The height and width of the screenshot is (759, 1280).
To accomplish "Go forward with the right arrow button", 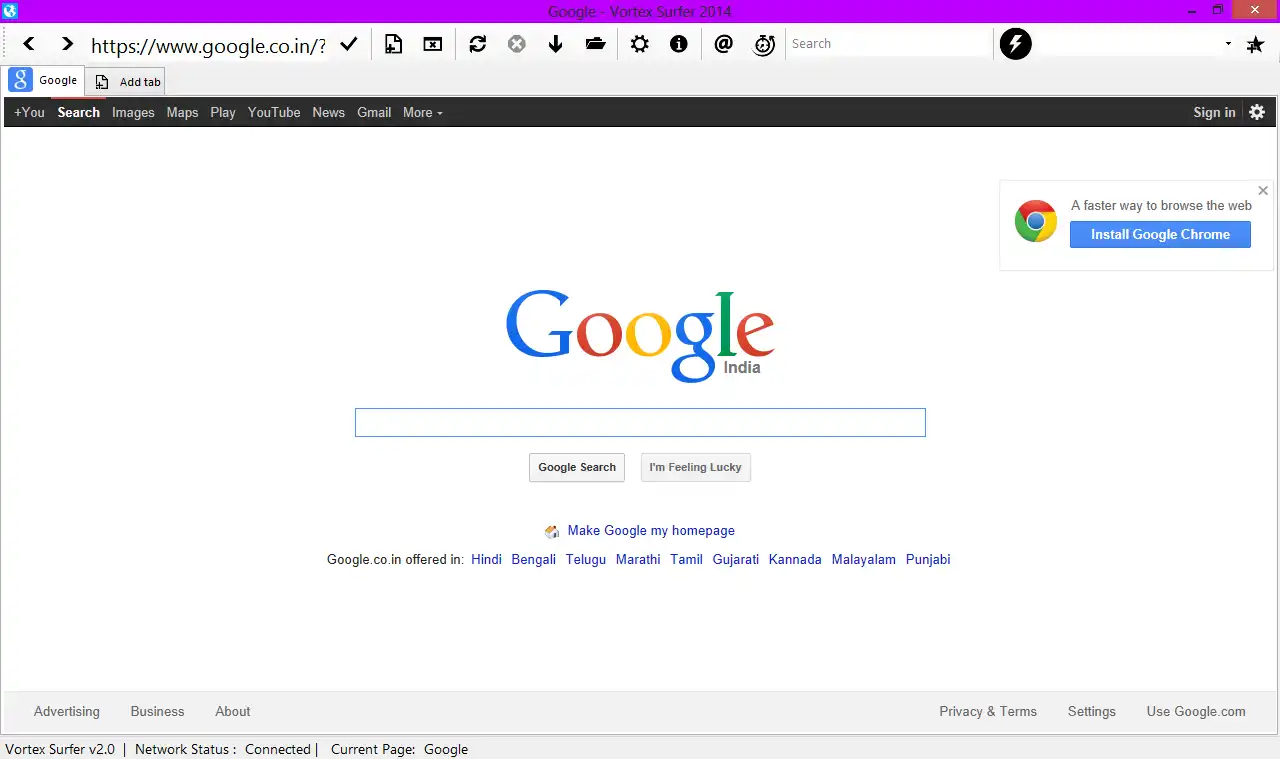I will (x=67, y=44).
